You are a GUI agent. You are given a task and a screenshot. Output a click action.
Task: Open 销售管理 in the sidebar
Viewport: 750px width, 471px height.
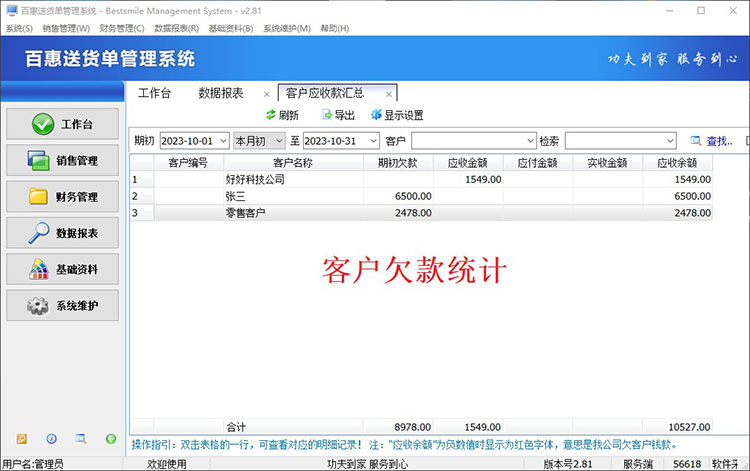pos(63,160)
